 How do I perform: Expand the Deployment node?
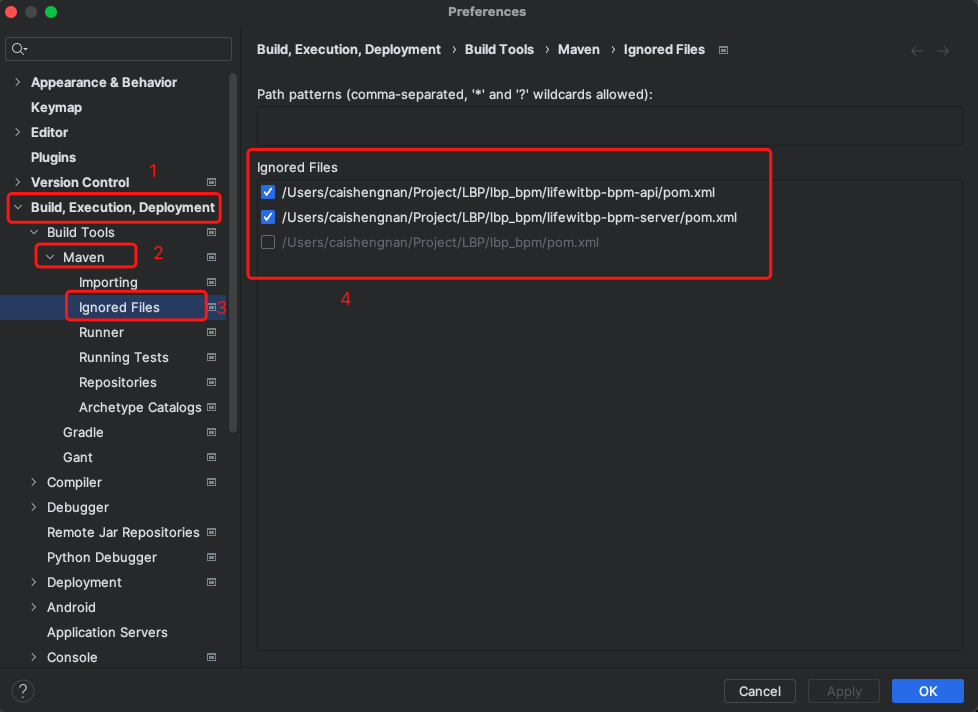coord(34,582)
